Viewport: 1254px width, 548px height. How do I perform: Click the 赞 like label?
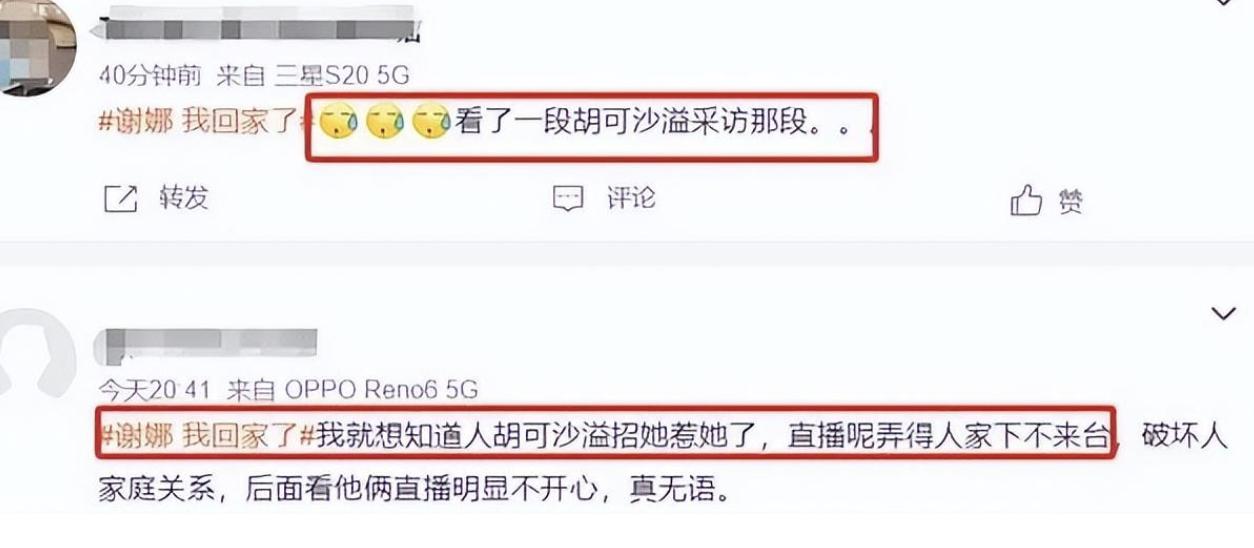1071,203
